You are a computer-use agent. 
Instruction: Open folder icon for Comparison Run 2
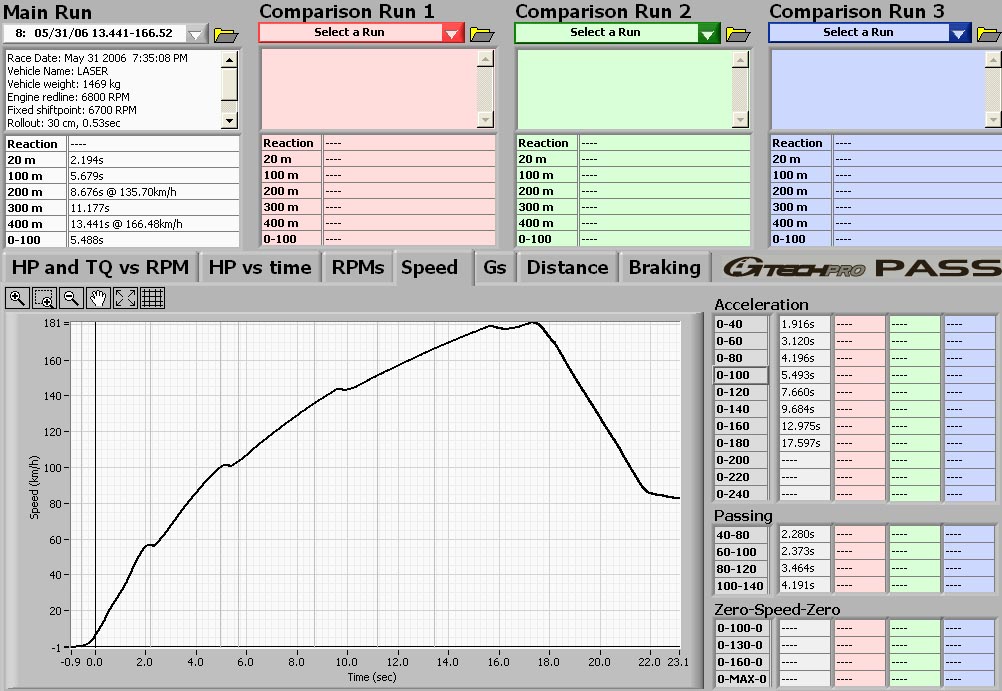738,34
